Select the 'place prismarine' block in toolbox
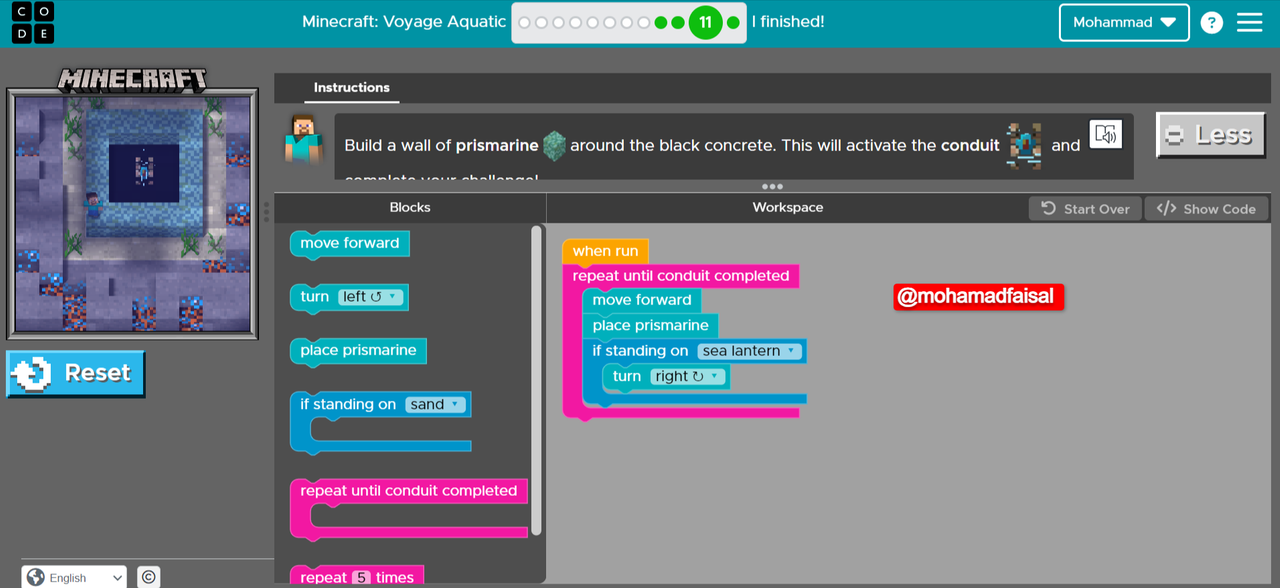The image size is (1280, 588). pos(358,351)
